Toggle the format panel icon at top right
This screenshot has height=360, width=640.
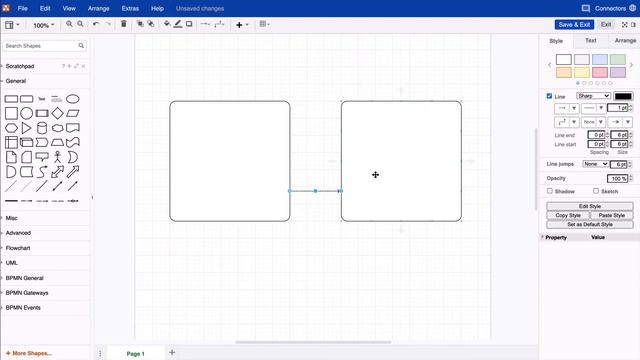coord(633,25)
